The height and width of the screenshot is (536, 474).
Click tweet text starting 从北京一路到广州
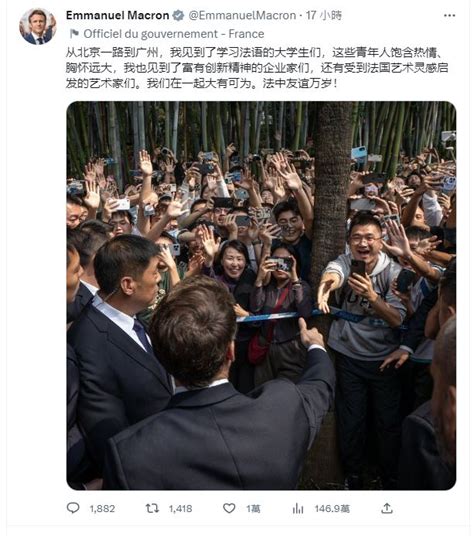[257, 68]
